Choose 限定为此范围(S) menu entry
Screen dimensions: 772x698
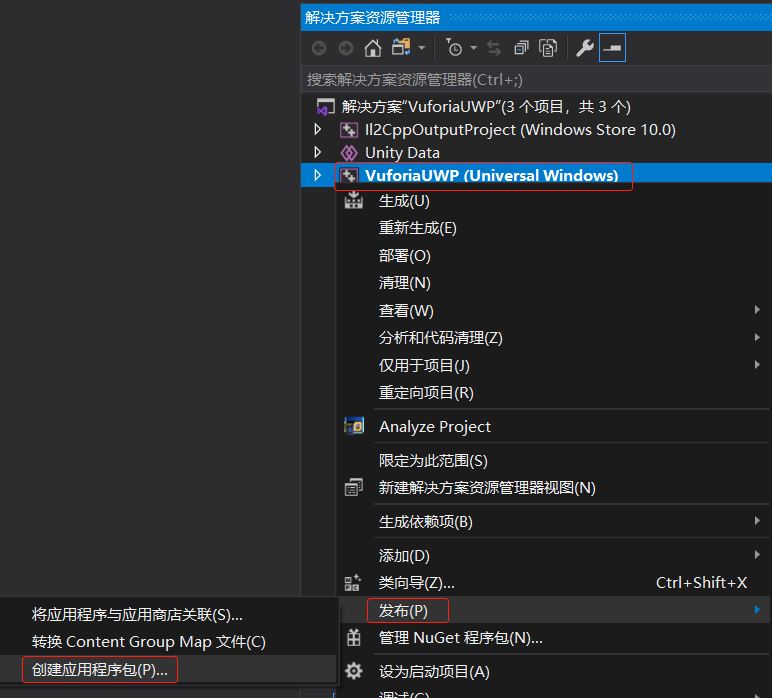(x=553, y=461)
